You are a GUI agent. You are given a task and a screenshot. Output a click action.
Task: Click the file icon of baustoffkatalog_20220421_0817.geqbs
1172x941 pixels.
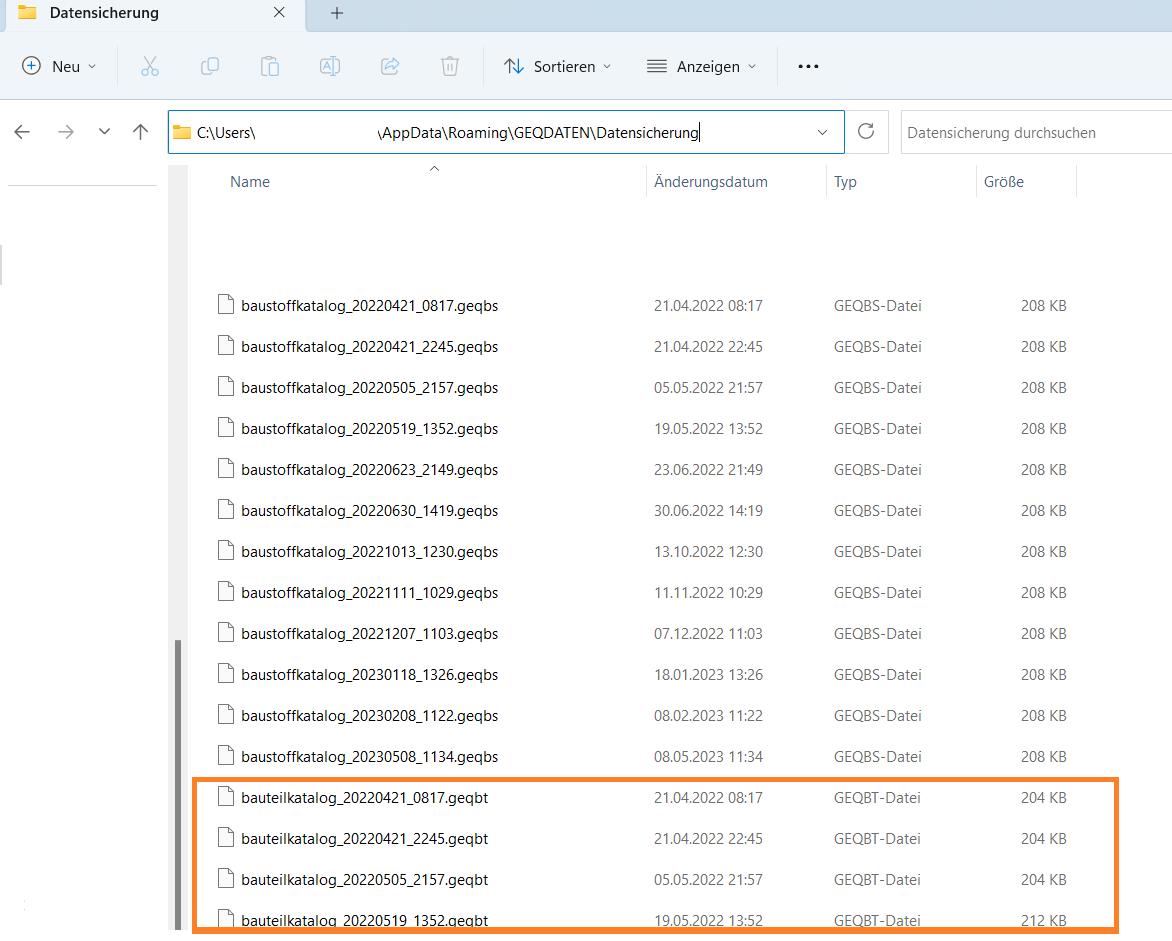pos(226,304)
